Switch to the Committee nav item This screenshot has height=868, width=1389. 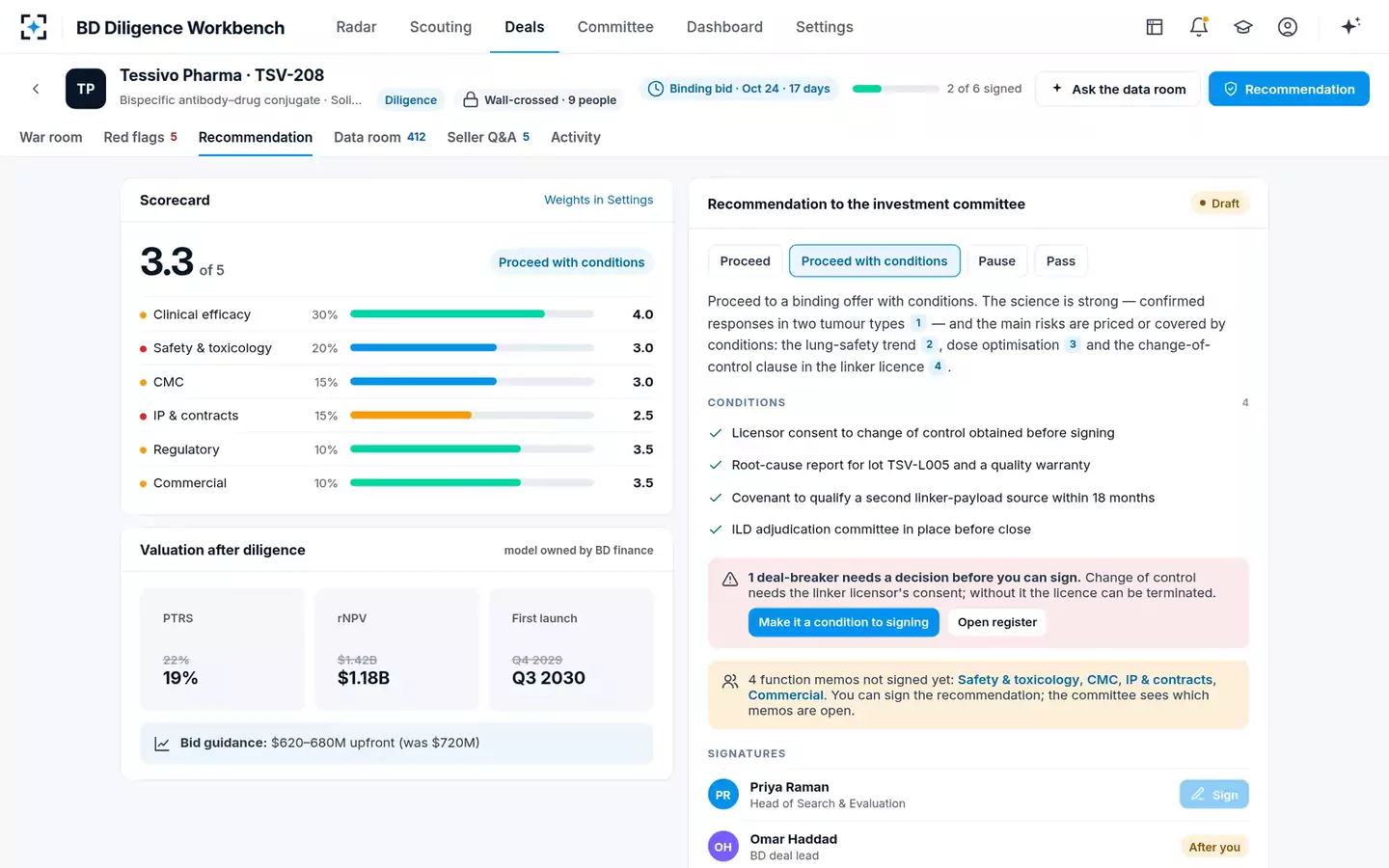pyautogui.click(x=615, y=27)
